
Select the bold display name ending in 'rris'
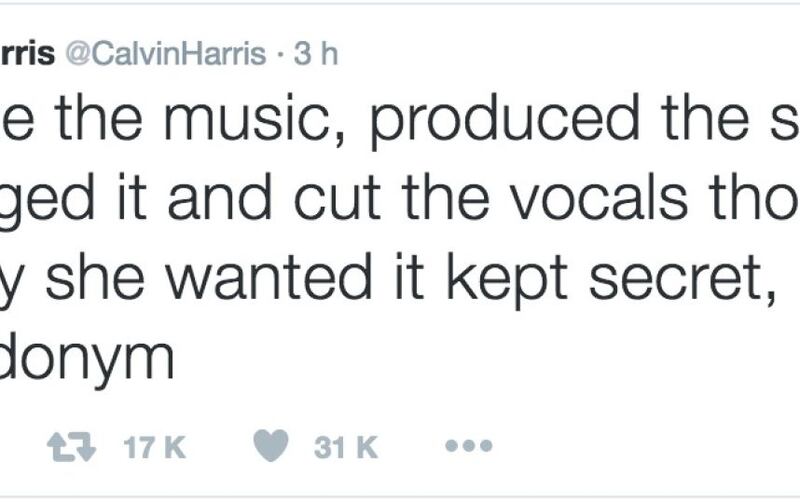27,54
